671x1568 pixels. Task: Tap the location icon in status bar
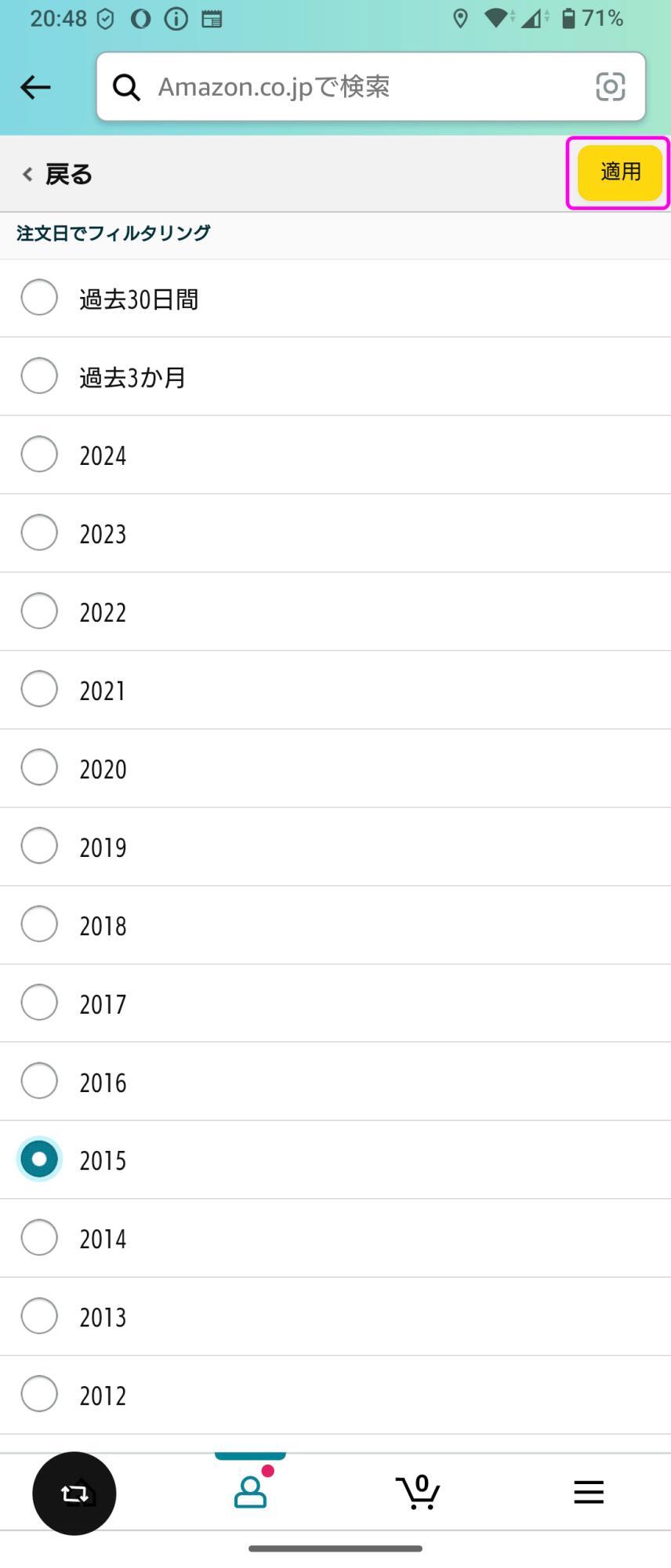point(461,19)
